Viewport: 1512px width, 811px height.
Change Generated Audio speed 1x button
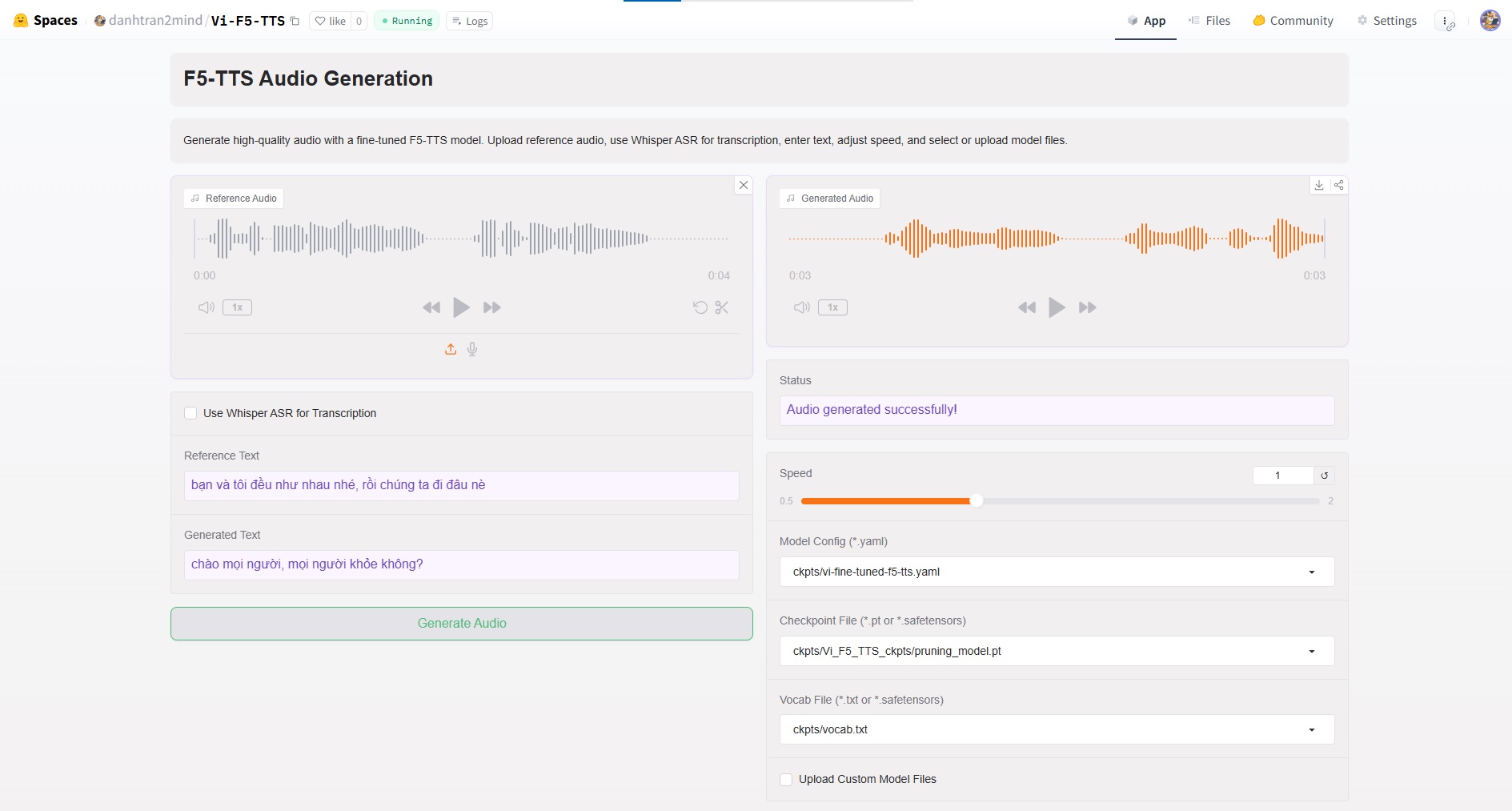[832, 307]
